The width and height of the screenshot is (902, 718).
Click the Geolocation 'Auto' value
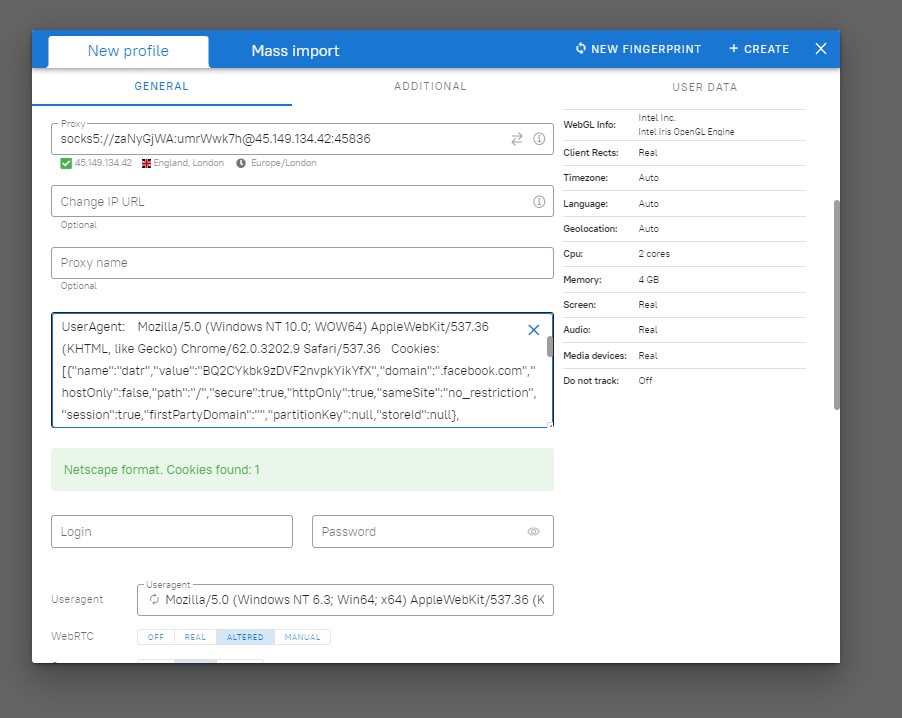[x=648, y=228]
